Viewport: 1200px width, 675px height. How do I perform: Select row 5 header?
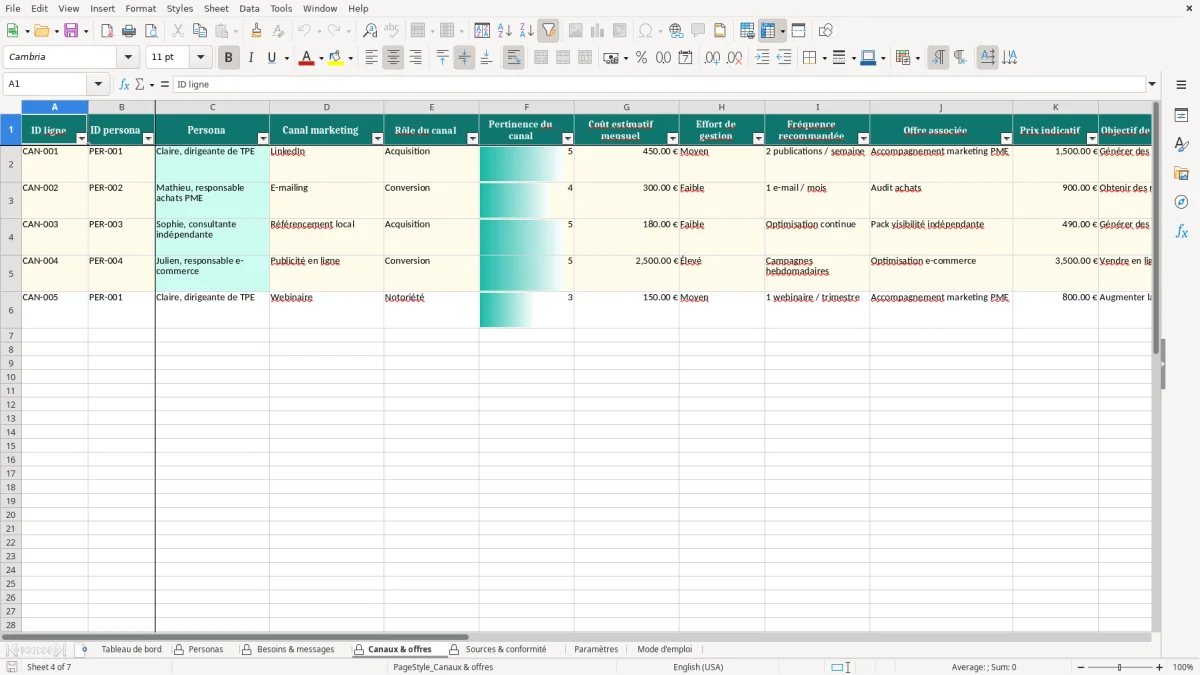click(11, 273)
